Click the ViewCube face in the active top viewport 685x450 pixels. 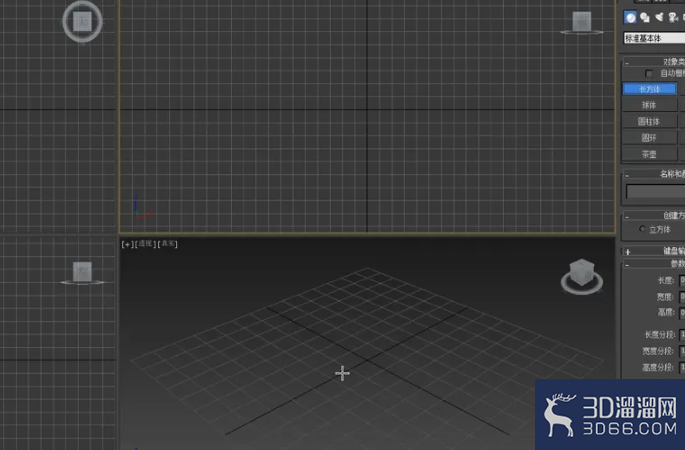582,21
